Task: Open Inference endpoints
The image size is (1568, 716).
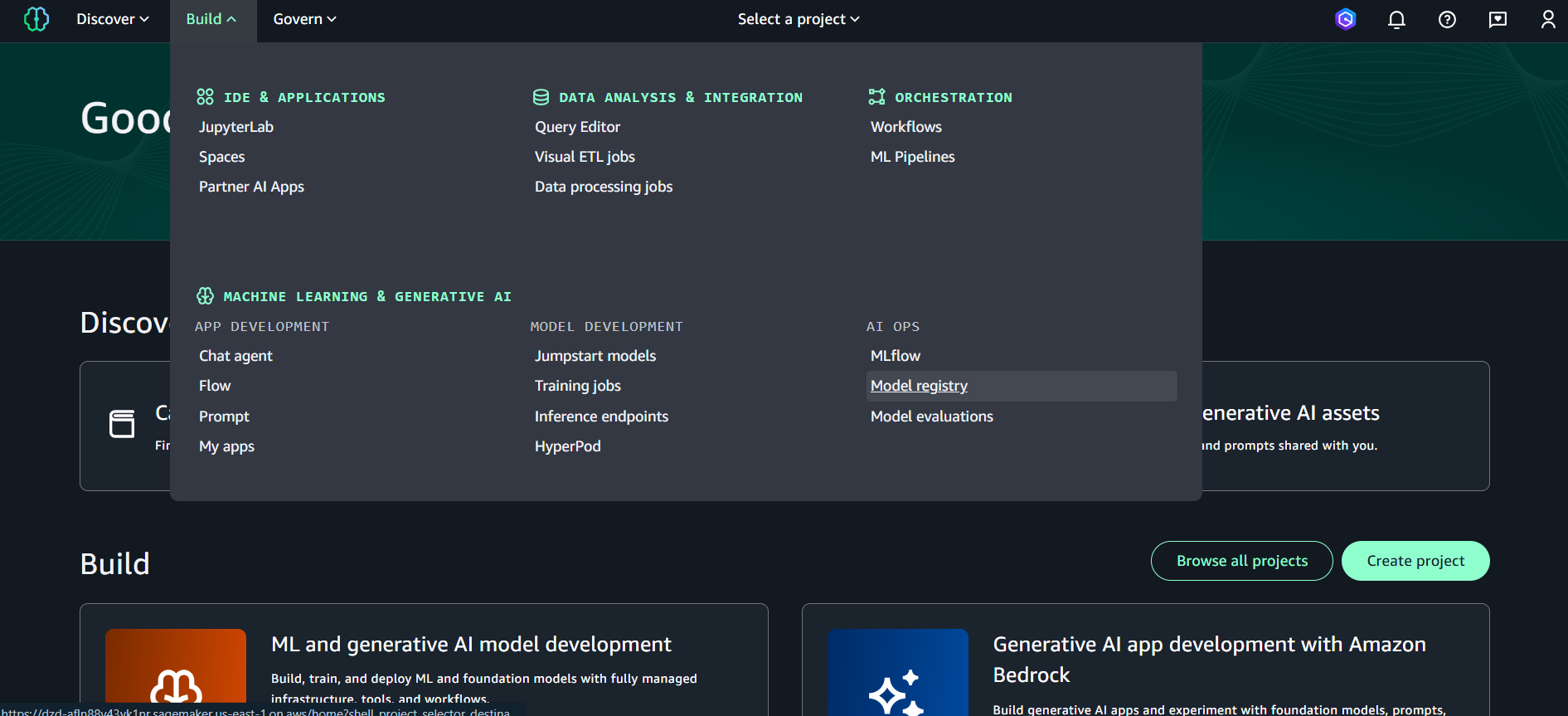Action: pyautogui.click(x=601, y=416)
